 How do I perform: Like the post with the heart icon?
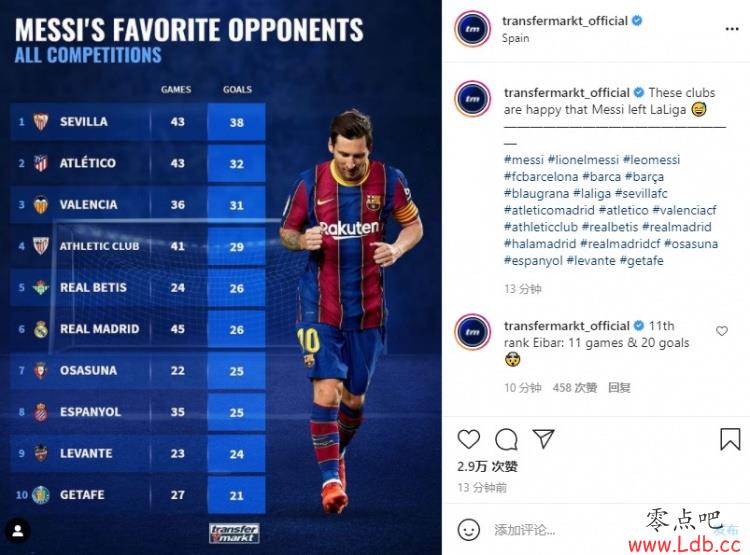pyautogui.click(x=468, y=439)
